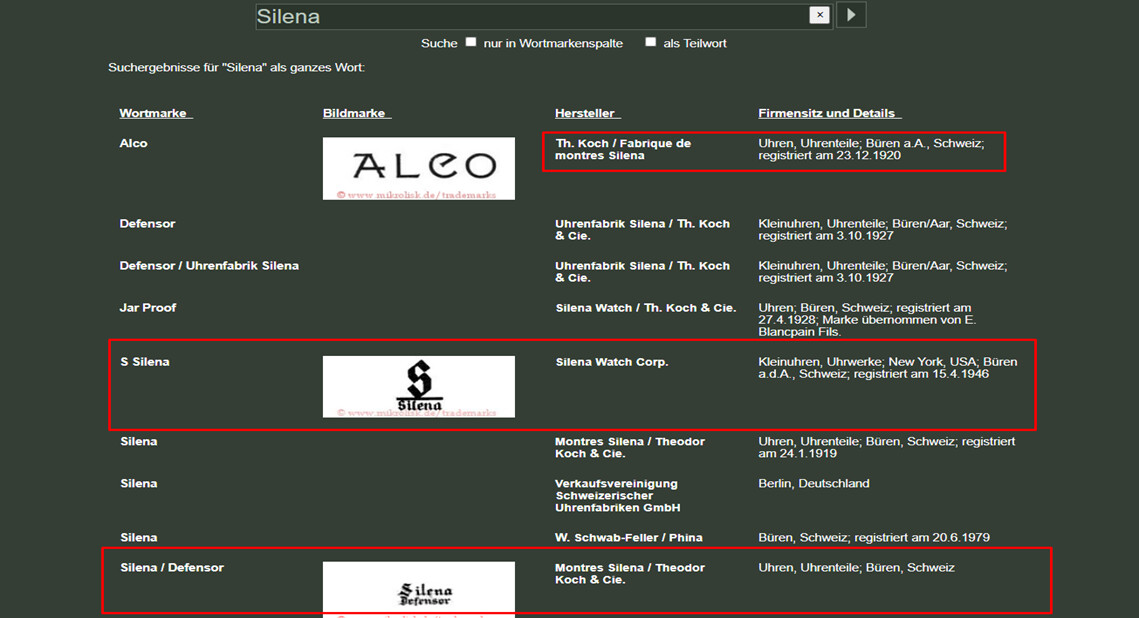Click details 'New York, USA' registered 15.4.1946
Image resolution: width=1139 pixels, height=618 pixels.
click(x=888, y=368)
